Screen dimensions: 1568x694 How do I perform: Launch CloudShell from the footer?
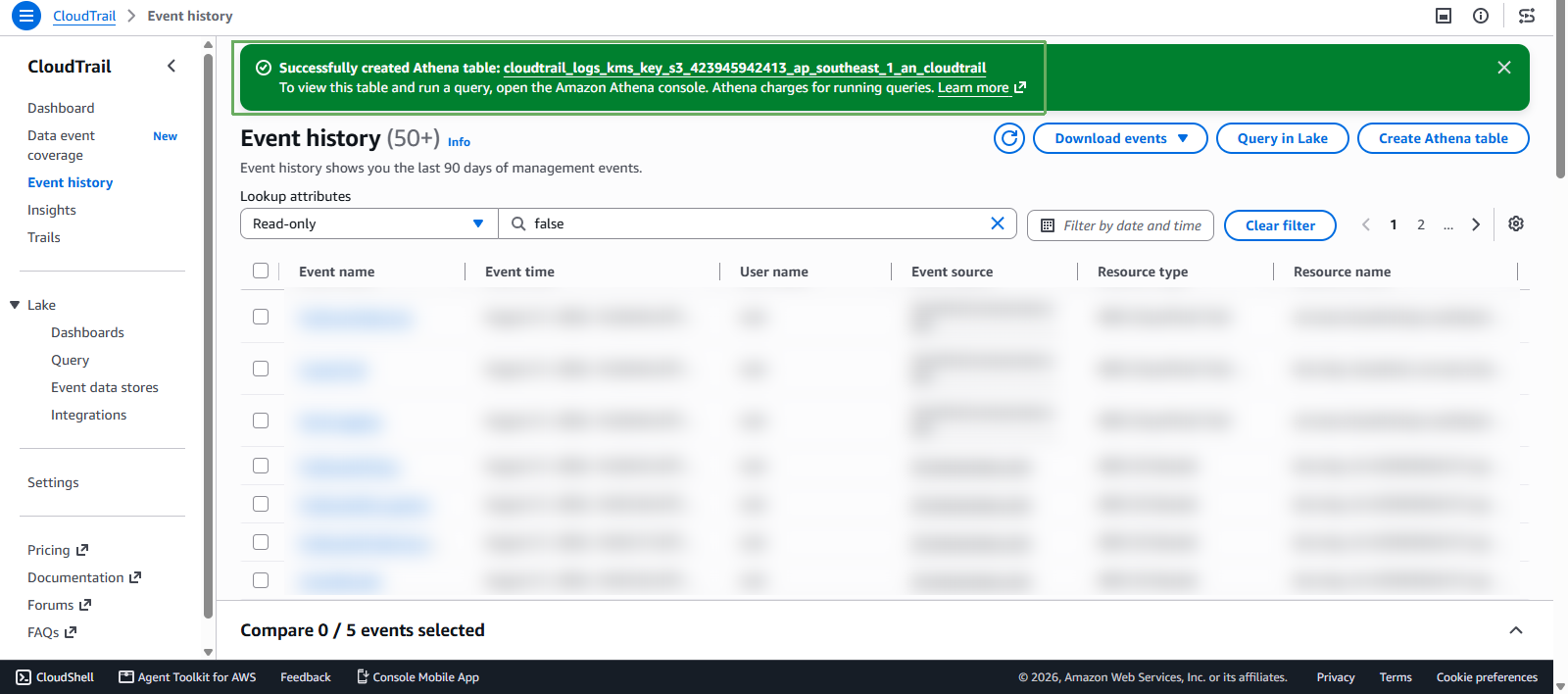(55, 677)
